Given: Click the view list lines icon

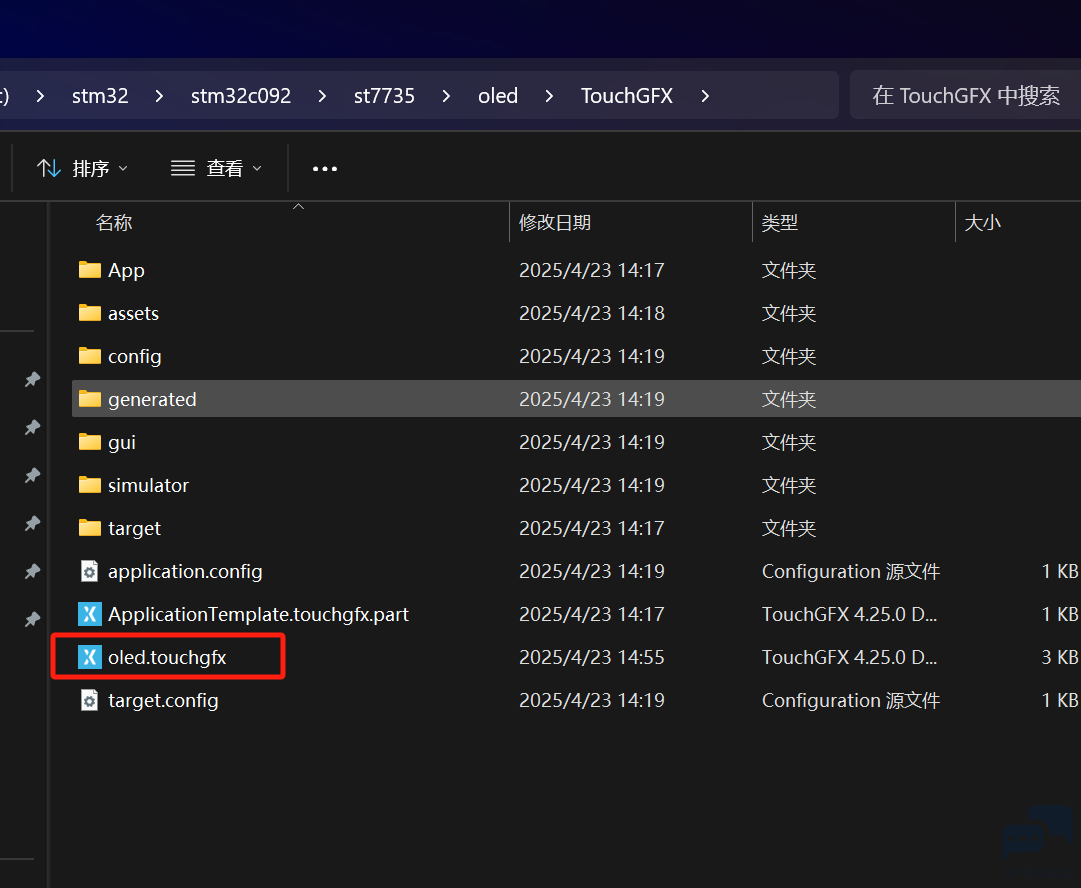Looking at the screenshot, I should tap(183, 168).
